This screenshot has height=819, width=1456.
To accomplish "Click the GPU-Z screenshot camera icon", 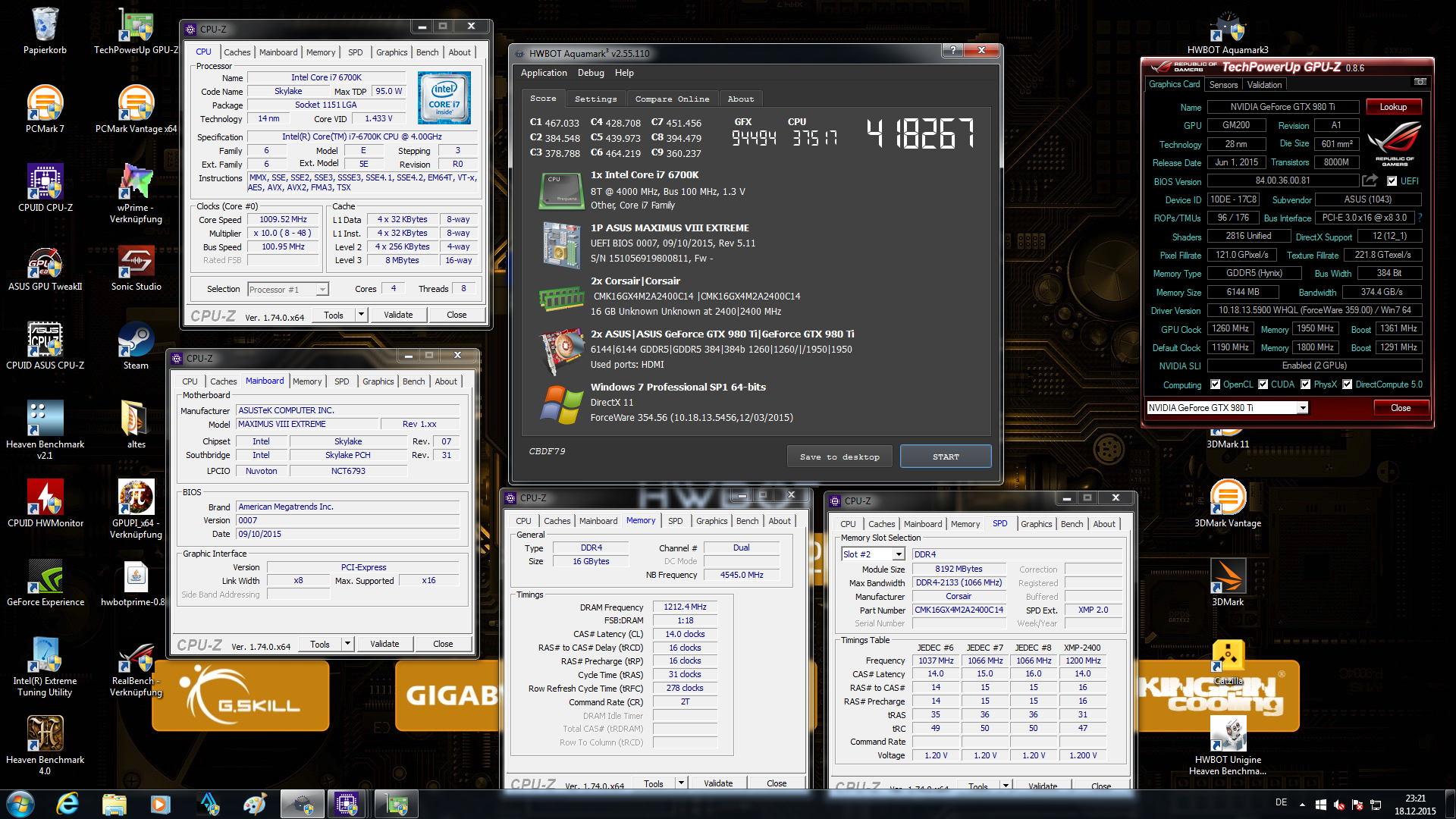I will (1420, 82).
